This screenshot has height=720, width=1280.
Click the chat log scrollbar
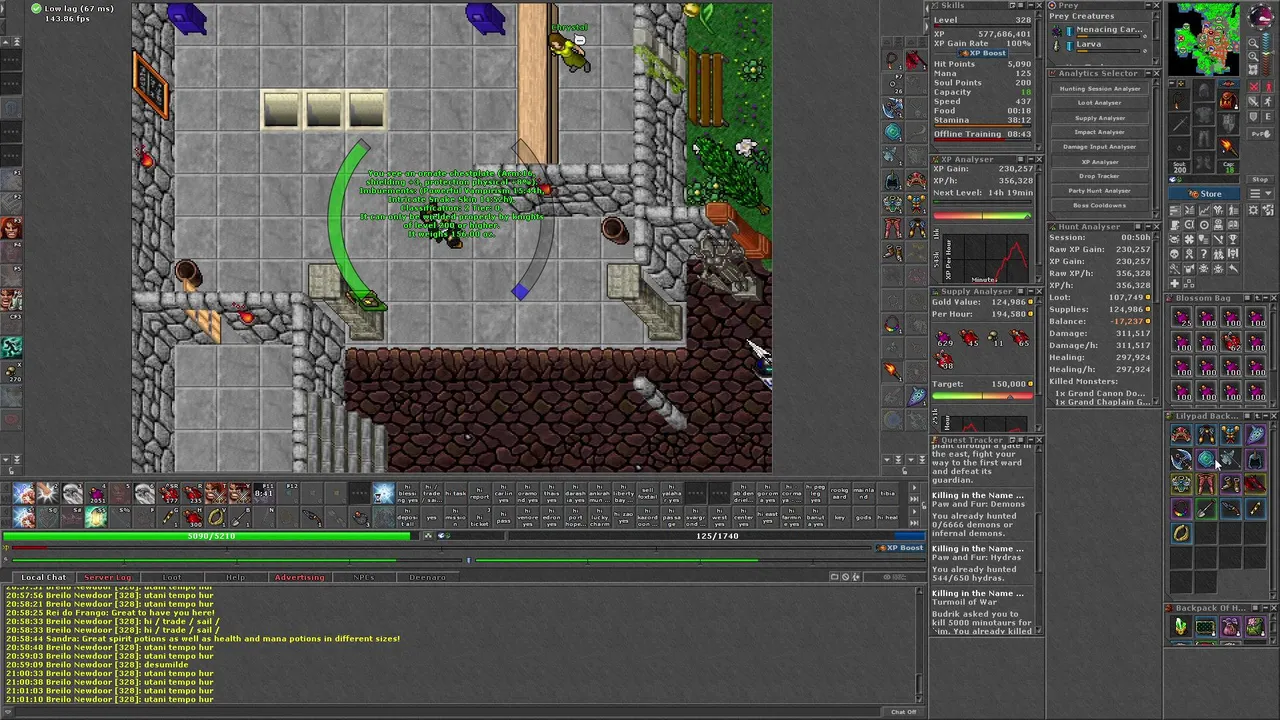(920, 643)
